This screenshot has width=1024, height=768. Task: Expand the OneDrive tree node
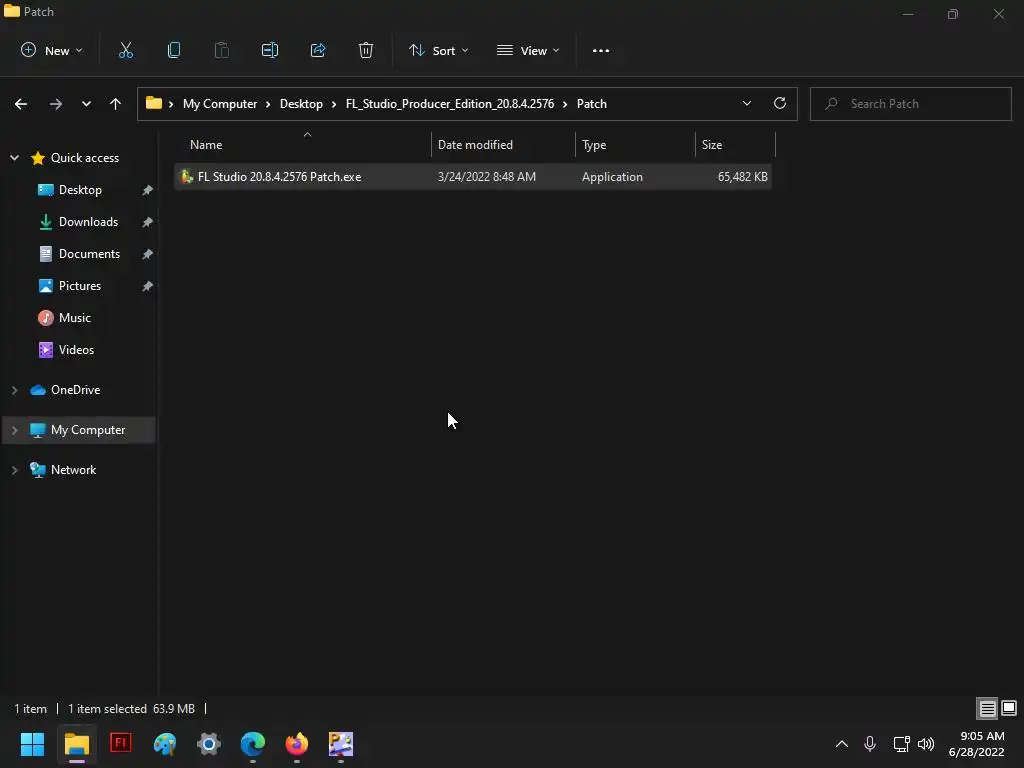pyautogui.click(x=14, y=390)
